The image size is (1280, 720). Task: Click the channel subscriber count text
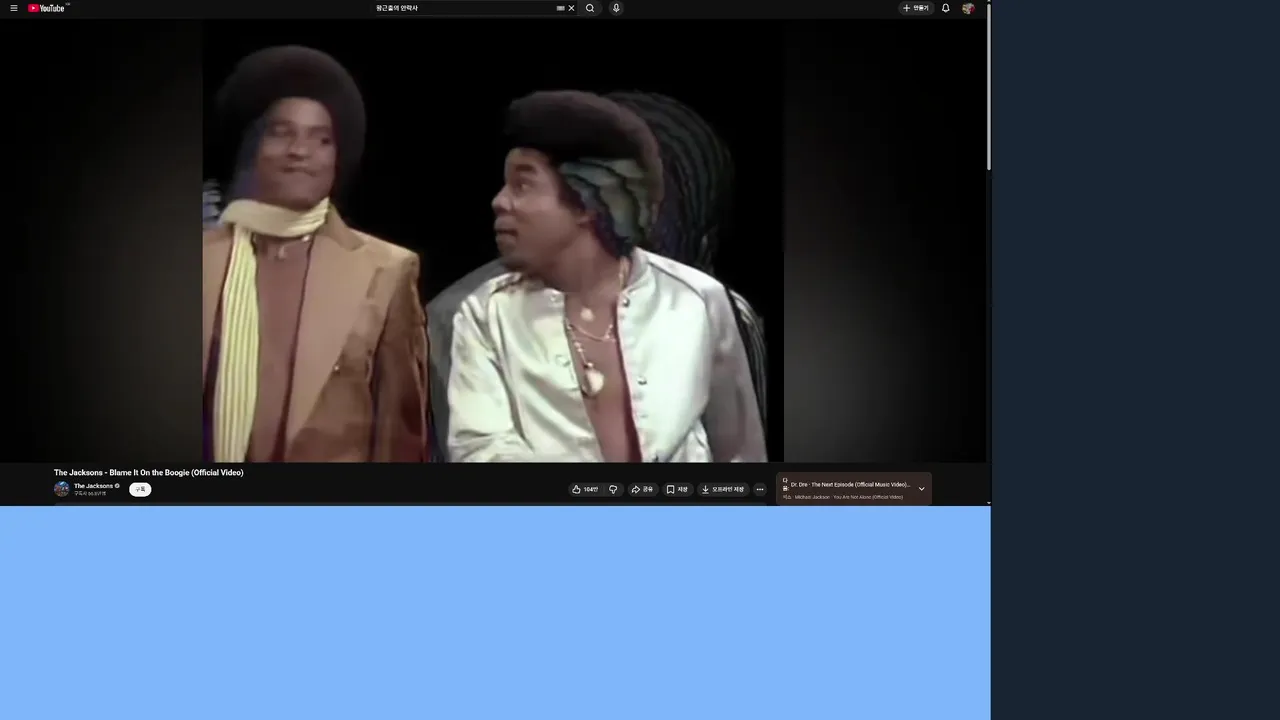click(90, 494)
